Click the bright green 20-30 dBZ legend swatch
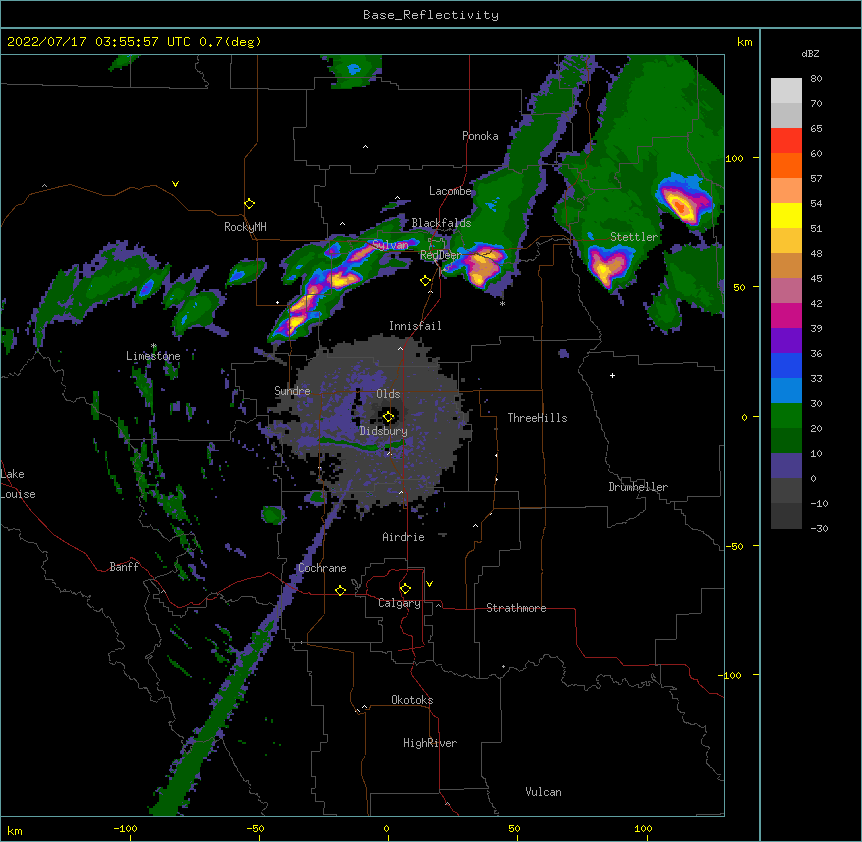The image size is (862, 842). click(x=786, y=416)
